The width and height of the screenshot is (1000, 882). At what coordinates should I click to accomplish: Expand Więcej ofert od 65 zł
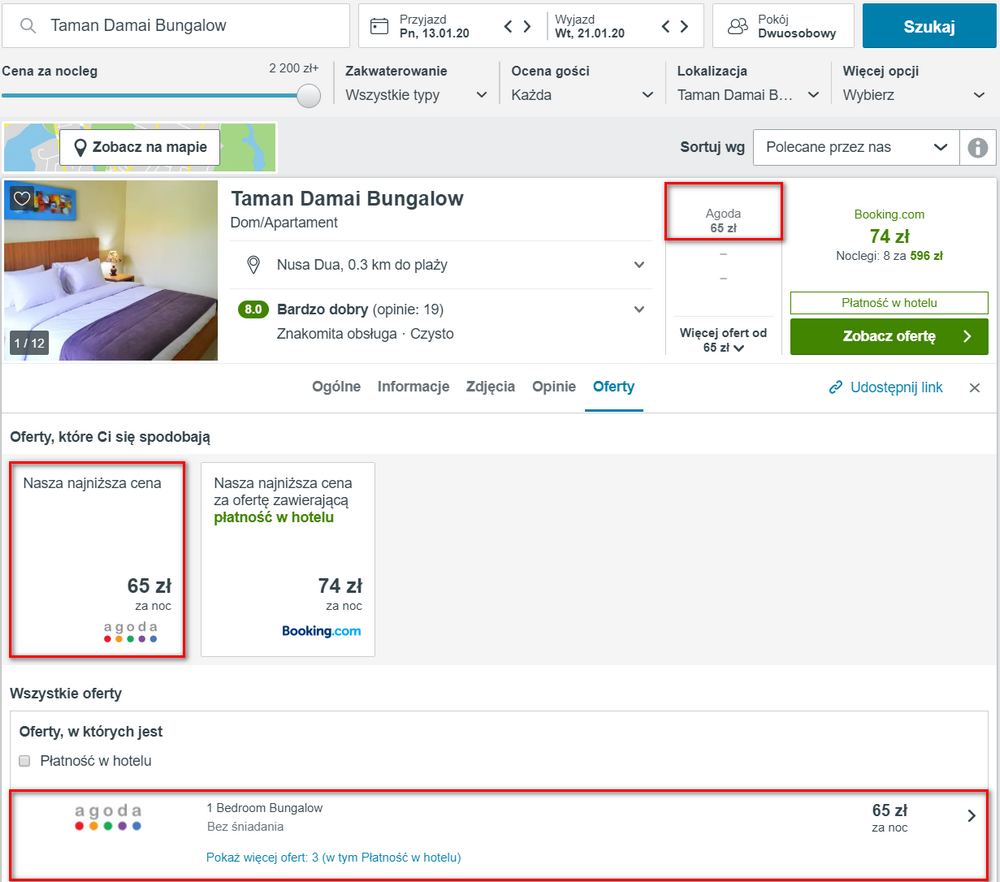(x=723, y=340)
